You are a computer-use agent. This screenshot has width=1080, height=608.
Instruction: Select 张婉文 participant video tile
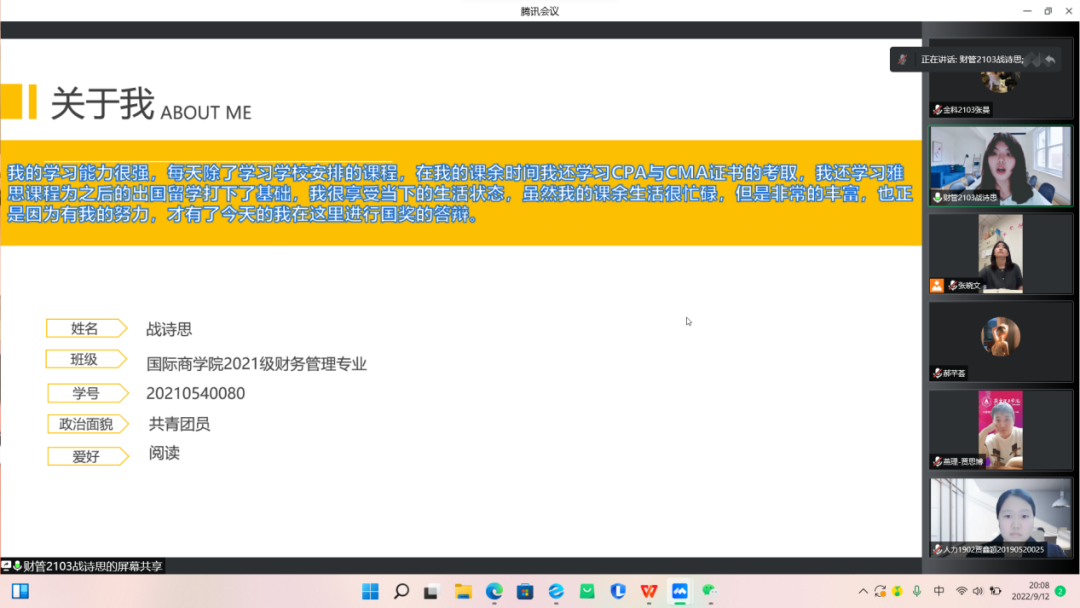coord(1000,253)
